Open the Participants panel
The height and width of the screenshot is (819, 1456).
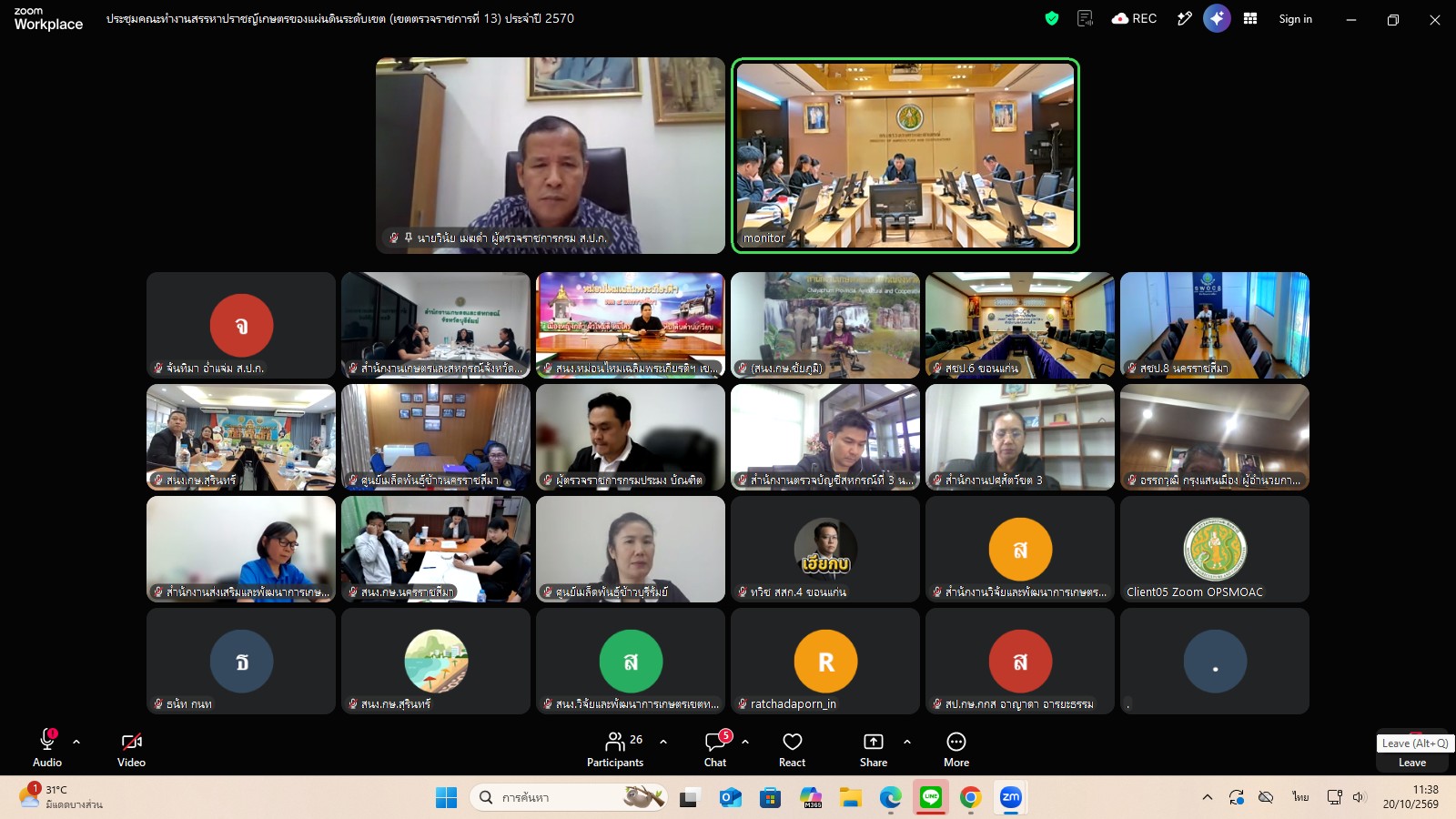pyautogui.click(x=615, y=749)
